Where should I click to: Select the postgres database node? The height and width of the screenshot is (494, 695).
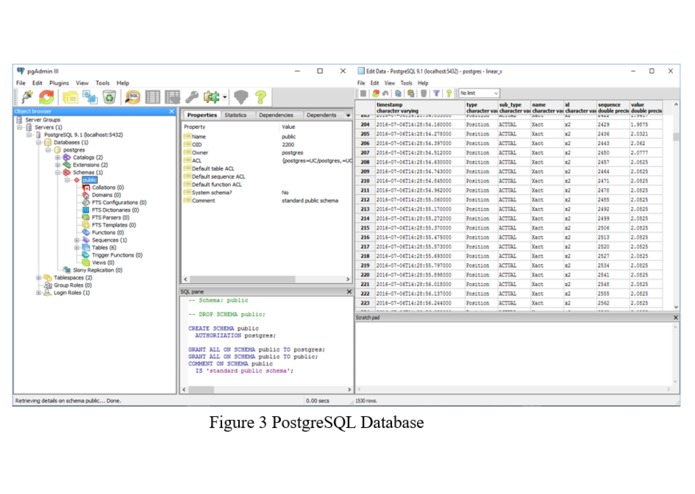coord(74,150)
